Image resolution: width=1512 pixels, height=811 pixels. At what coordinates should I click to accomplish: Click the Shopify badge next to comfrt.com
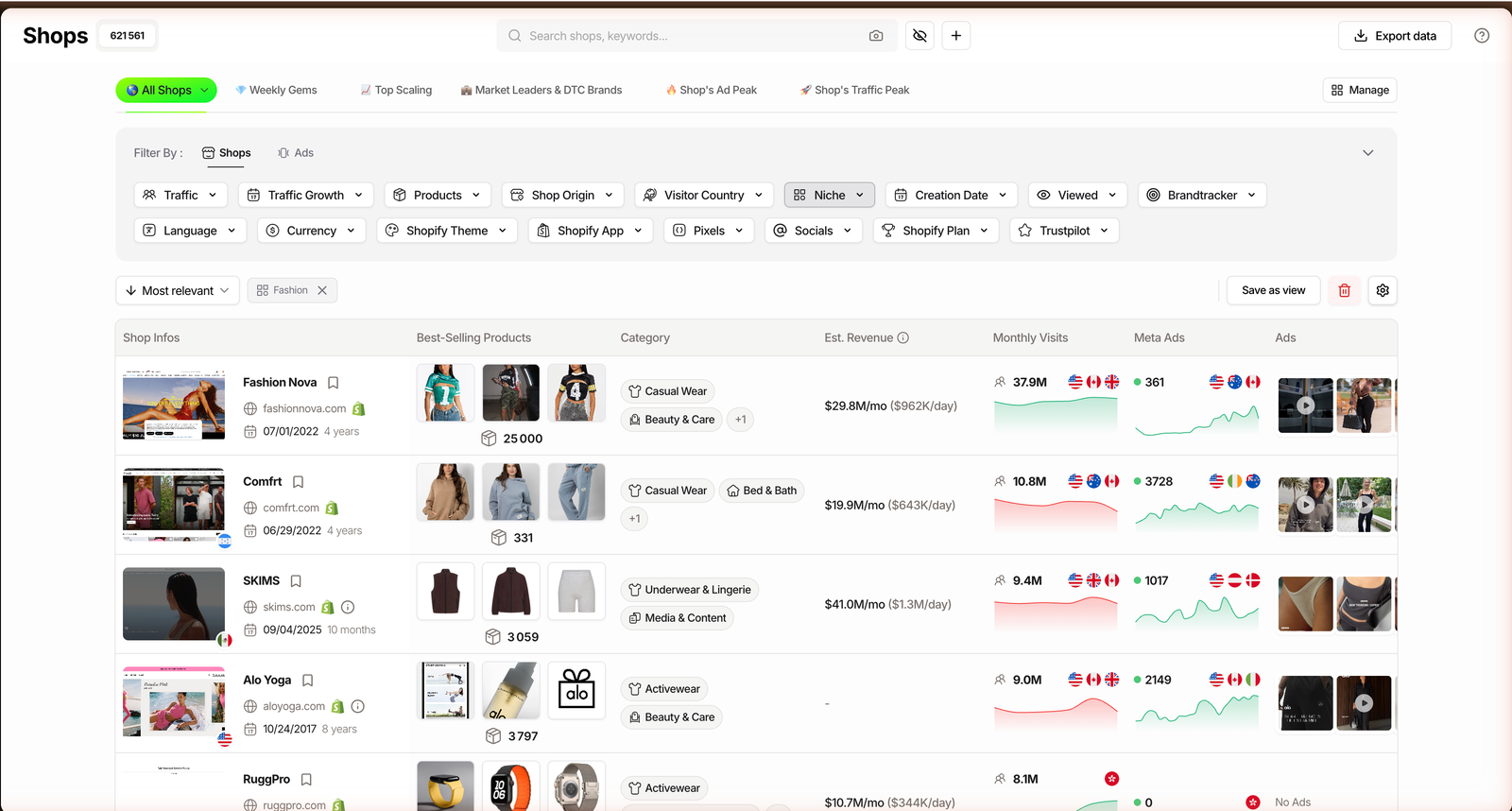(332, 509)
